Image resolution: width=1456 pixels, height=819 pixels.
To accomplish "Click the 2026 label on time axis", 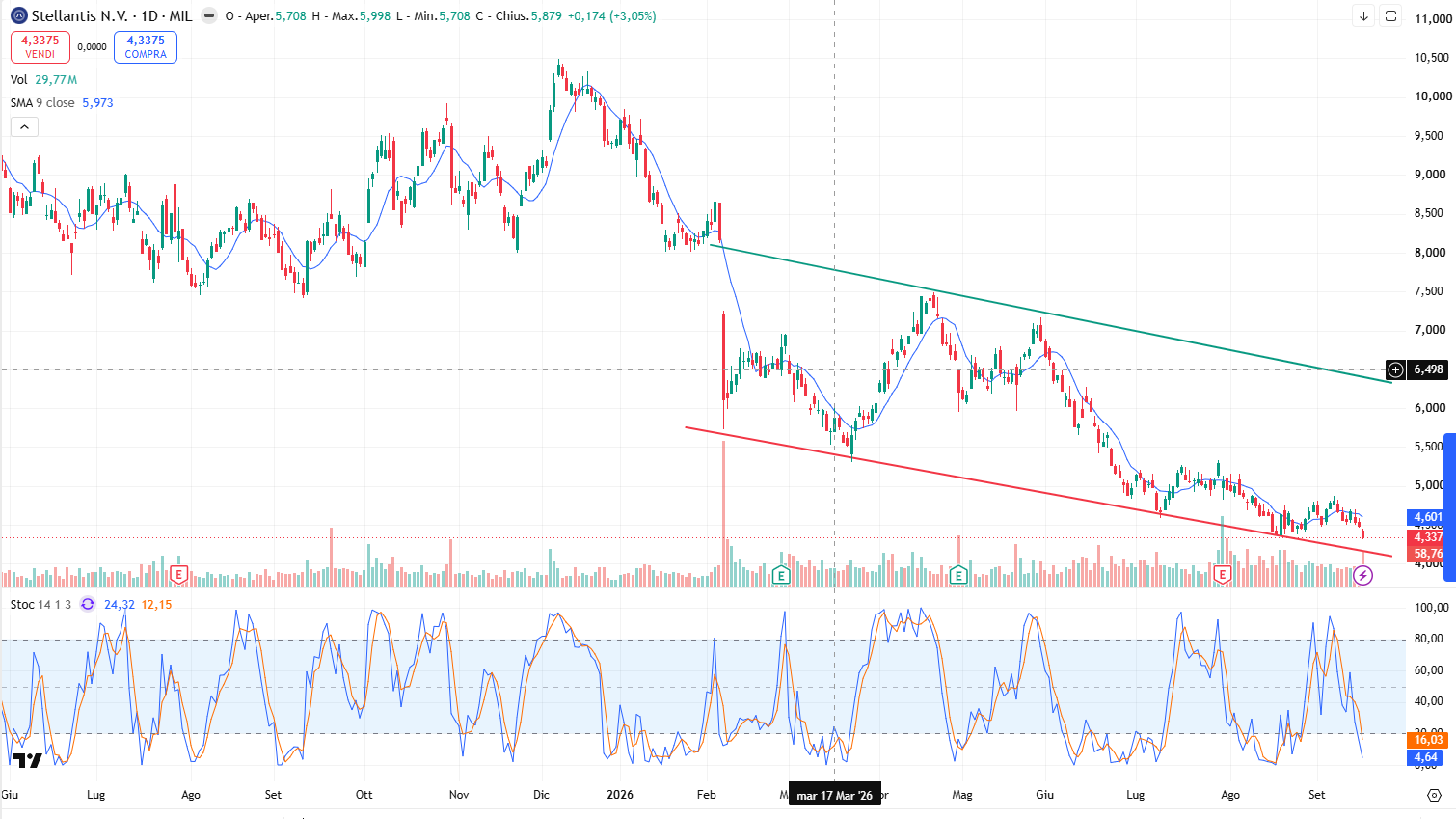I will pos(620,795).
